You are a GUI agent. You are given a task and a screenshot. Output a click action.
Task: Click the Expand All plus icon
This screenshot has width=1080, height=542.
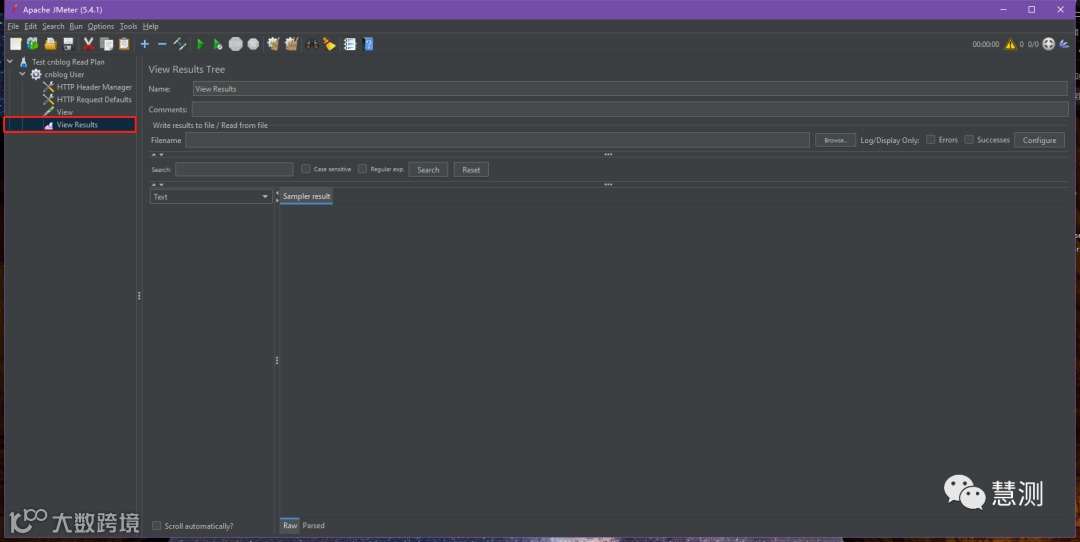pos(145,44)
